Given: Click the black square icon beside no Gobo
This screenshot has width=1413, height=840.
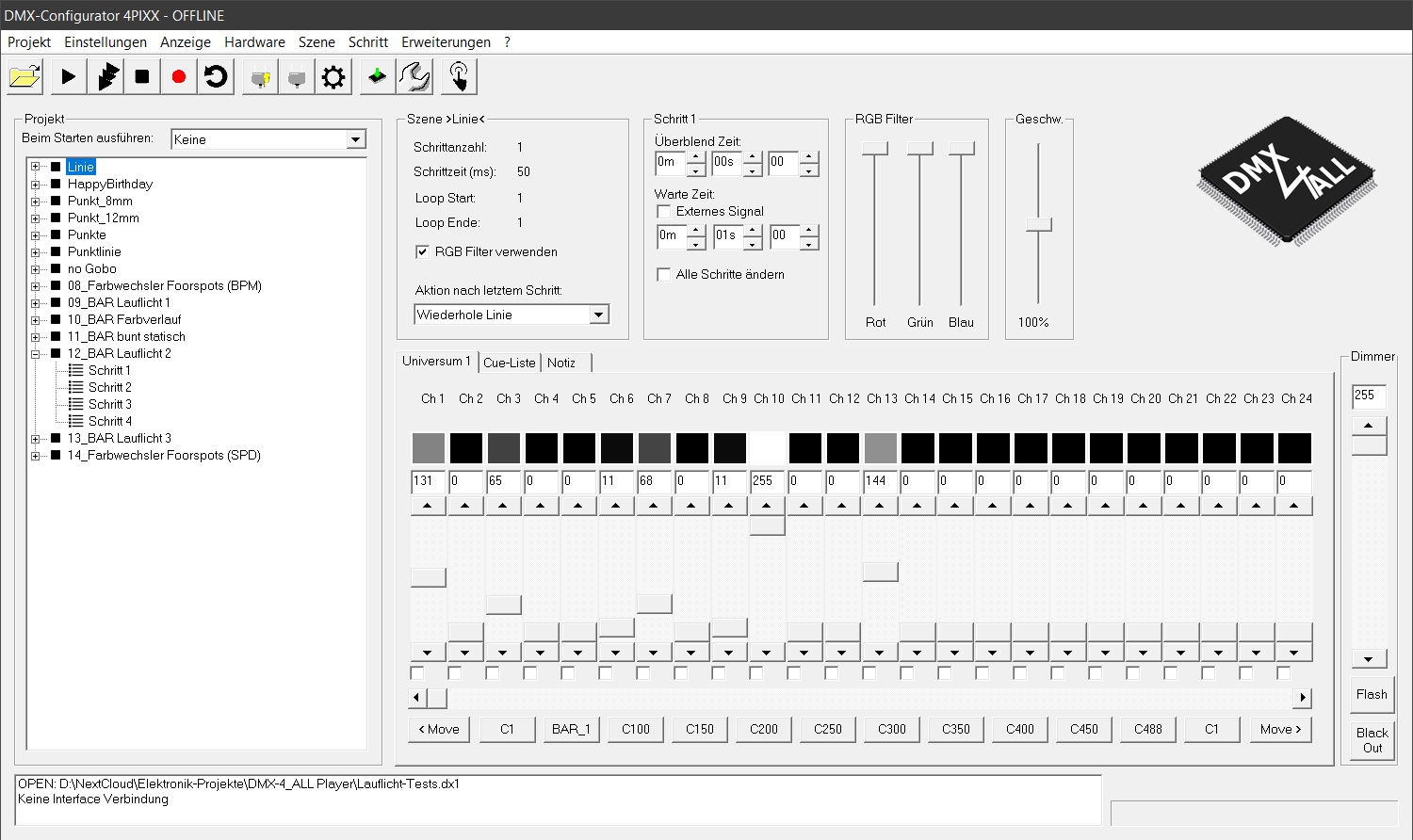Looking at the screenshot, I should click(x=56, y=268).
